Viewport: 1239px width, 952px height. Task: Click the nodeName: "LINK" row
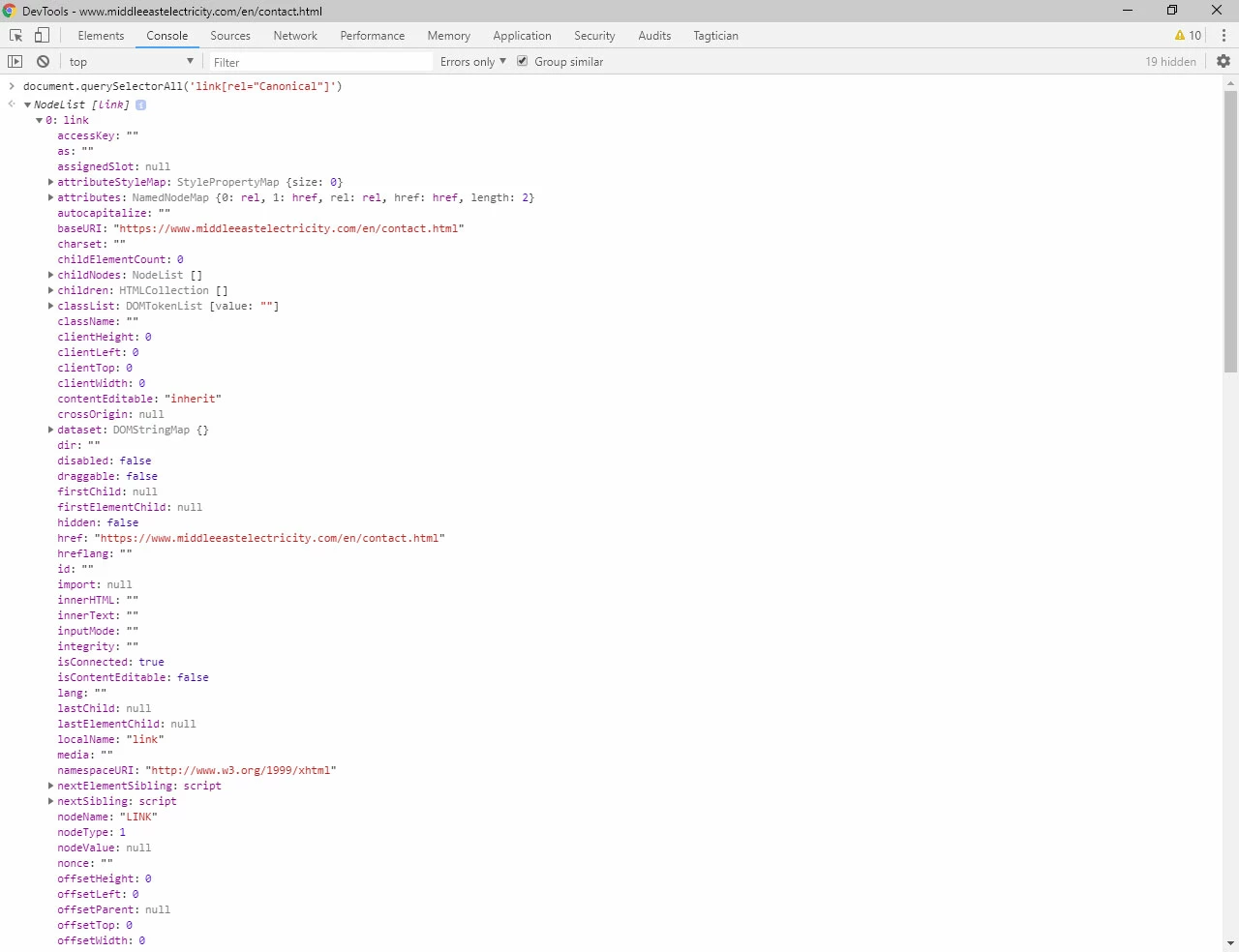click(107, 817)
